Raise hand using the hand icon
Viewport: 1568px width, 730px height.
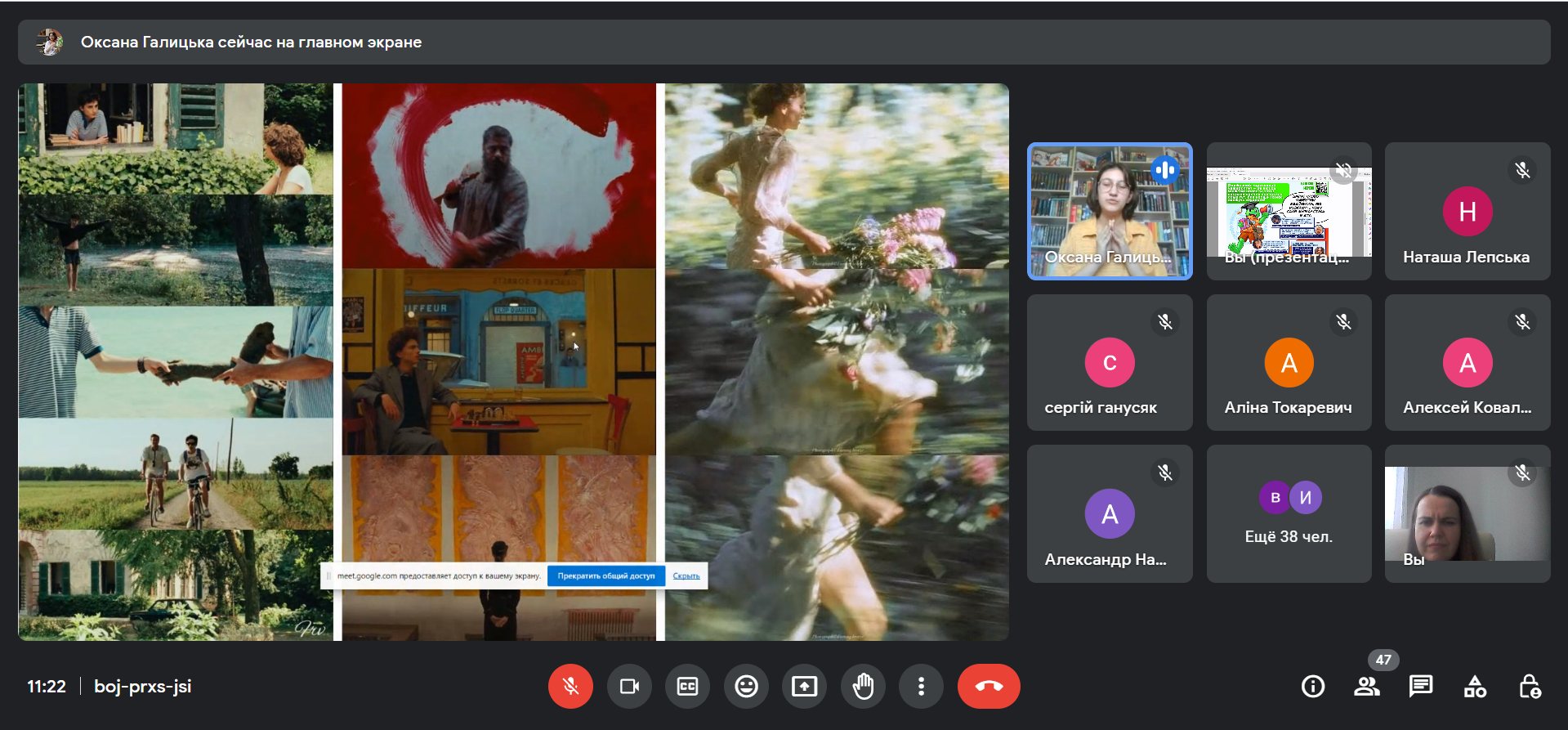click(x=863, y=686)
